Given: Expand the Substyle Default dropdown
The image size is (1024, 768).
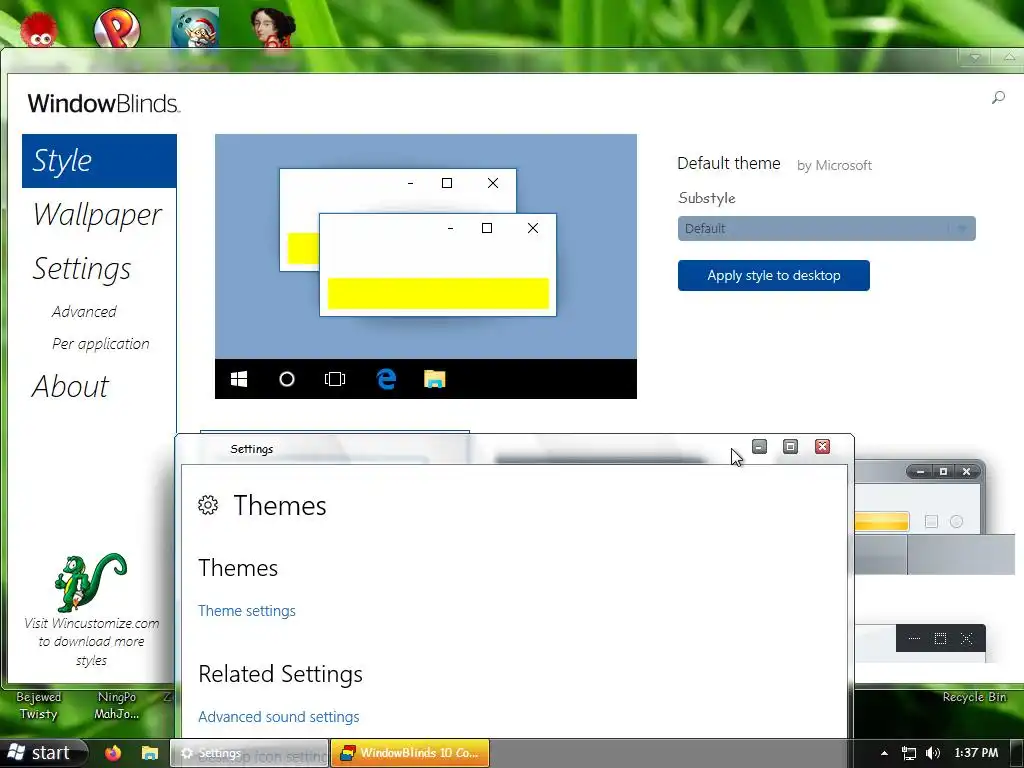Looking at the screenshot, I should tap(826, 229).
